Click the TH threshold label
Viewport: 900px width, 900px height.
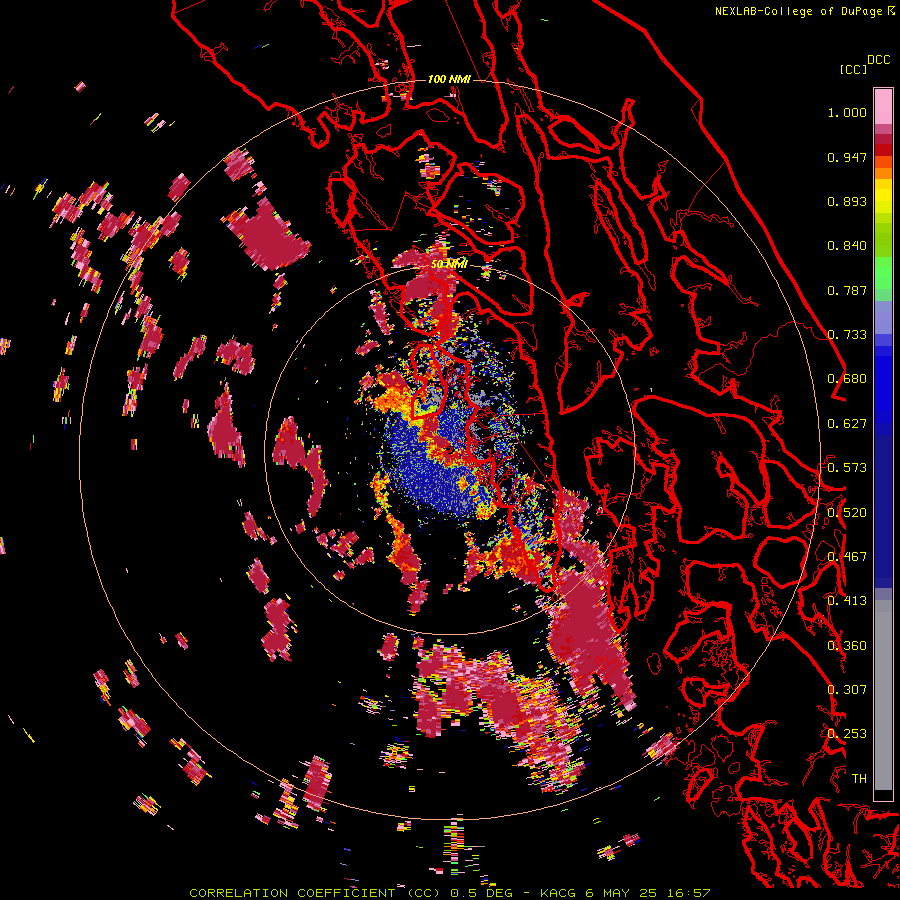pyautogui.click(x=859, y=779)
